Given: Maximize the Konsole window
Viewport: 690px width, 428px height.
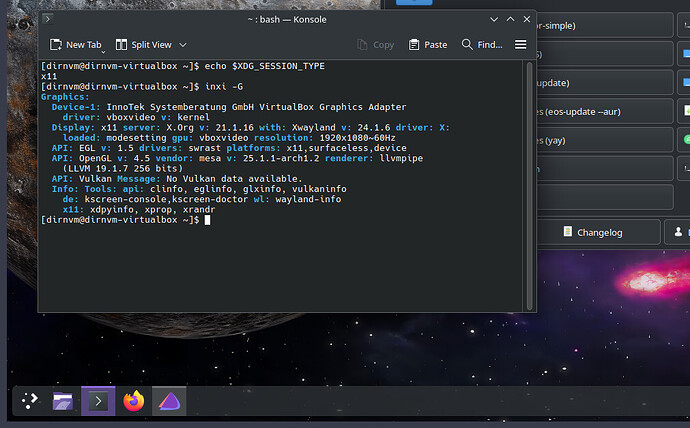Looking at the screenshot, I should pyautogui.click(x=510, y=19).
